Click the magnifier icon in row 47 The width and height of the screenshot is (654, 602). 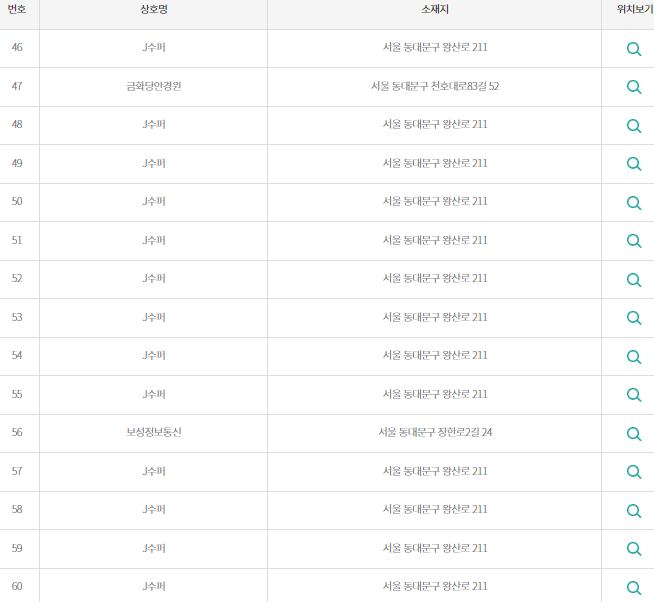coord(634,87)
